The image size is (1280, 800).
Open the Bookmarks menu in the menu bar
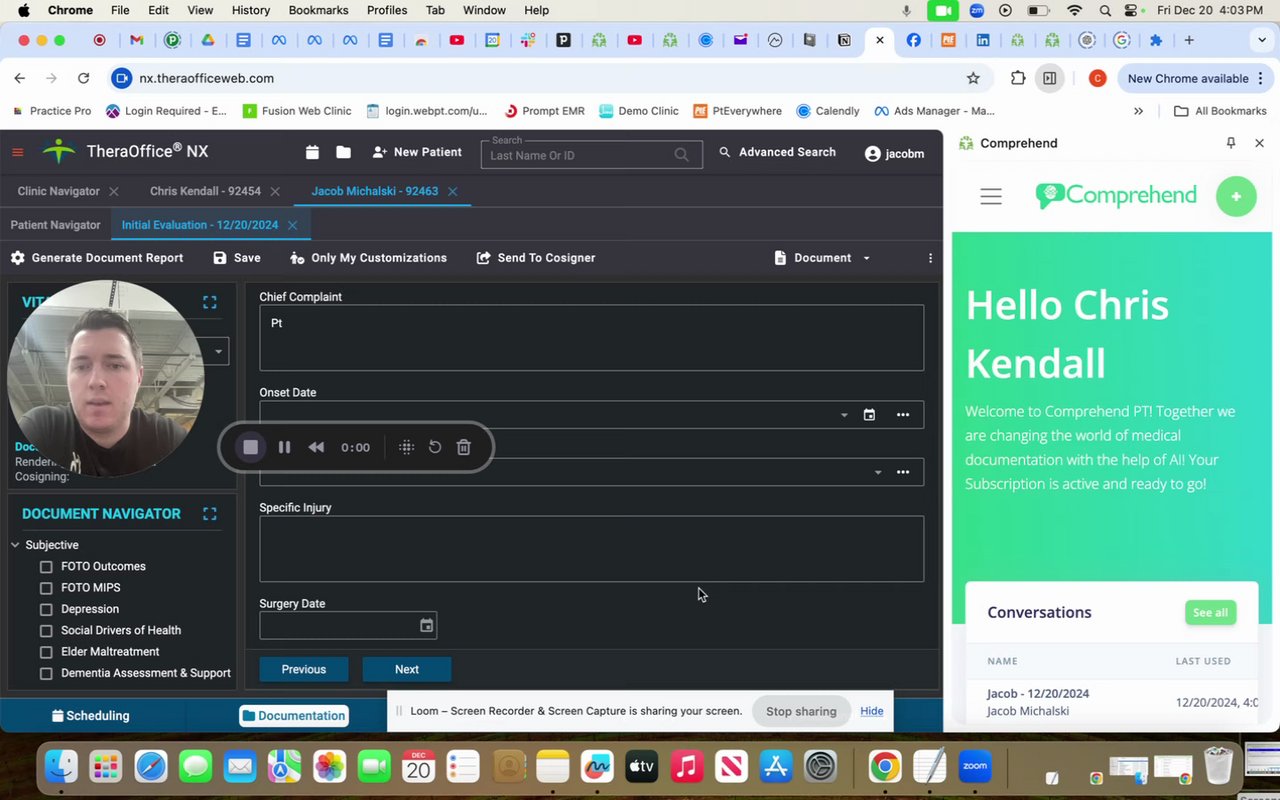(318, 10)
